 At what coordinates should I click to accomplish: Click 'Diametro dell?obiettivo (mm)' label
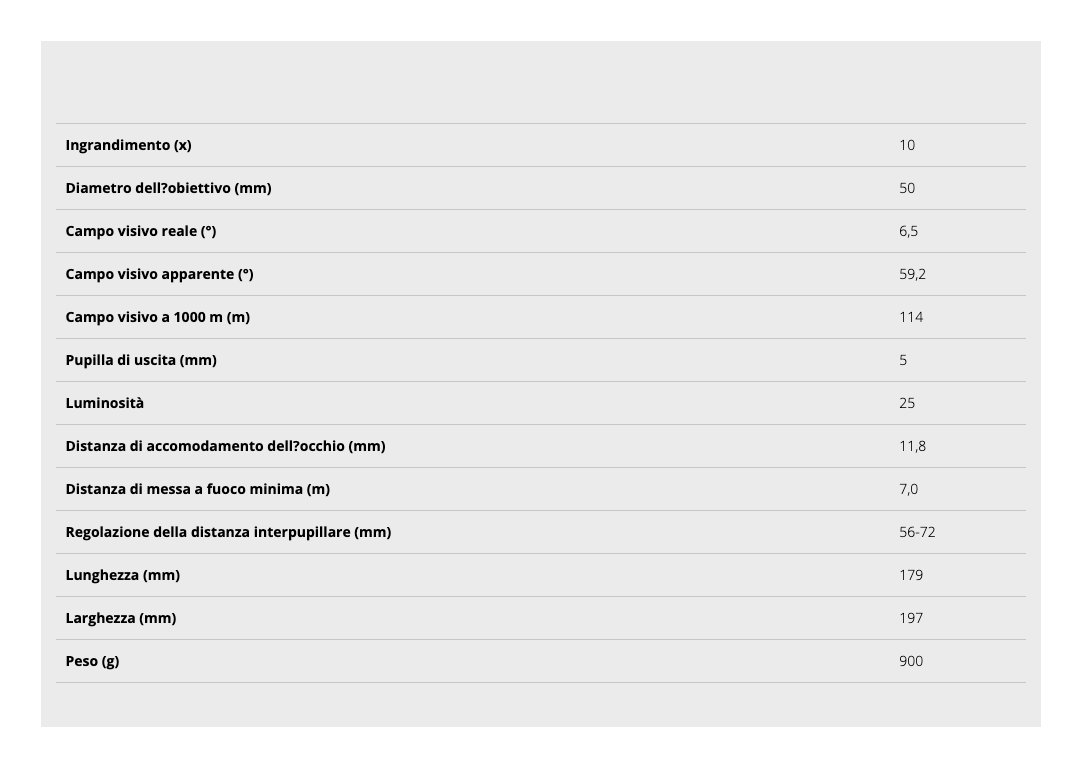click(x=168, y=188)
